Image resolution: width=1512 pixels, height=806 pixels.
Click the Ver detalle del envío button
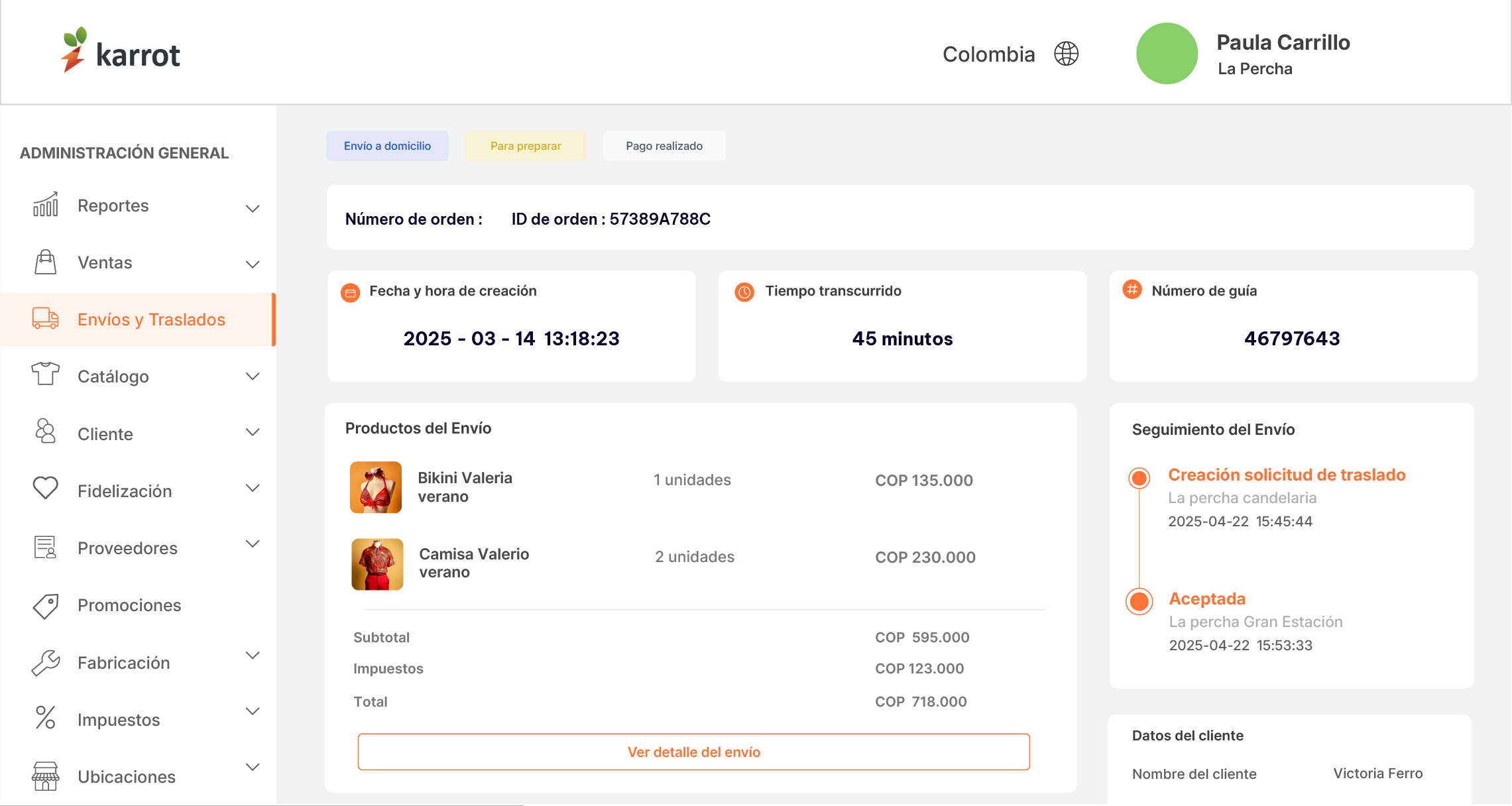pyautogui.click(x=693, y=752)
